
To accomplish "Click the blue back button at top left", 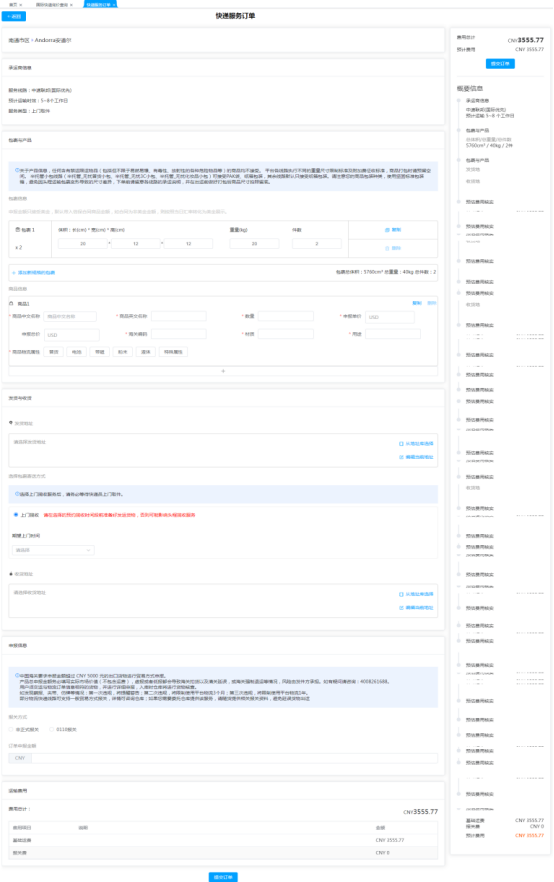I will tap(14, 16).
